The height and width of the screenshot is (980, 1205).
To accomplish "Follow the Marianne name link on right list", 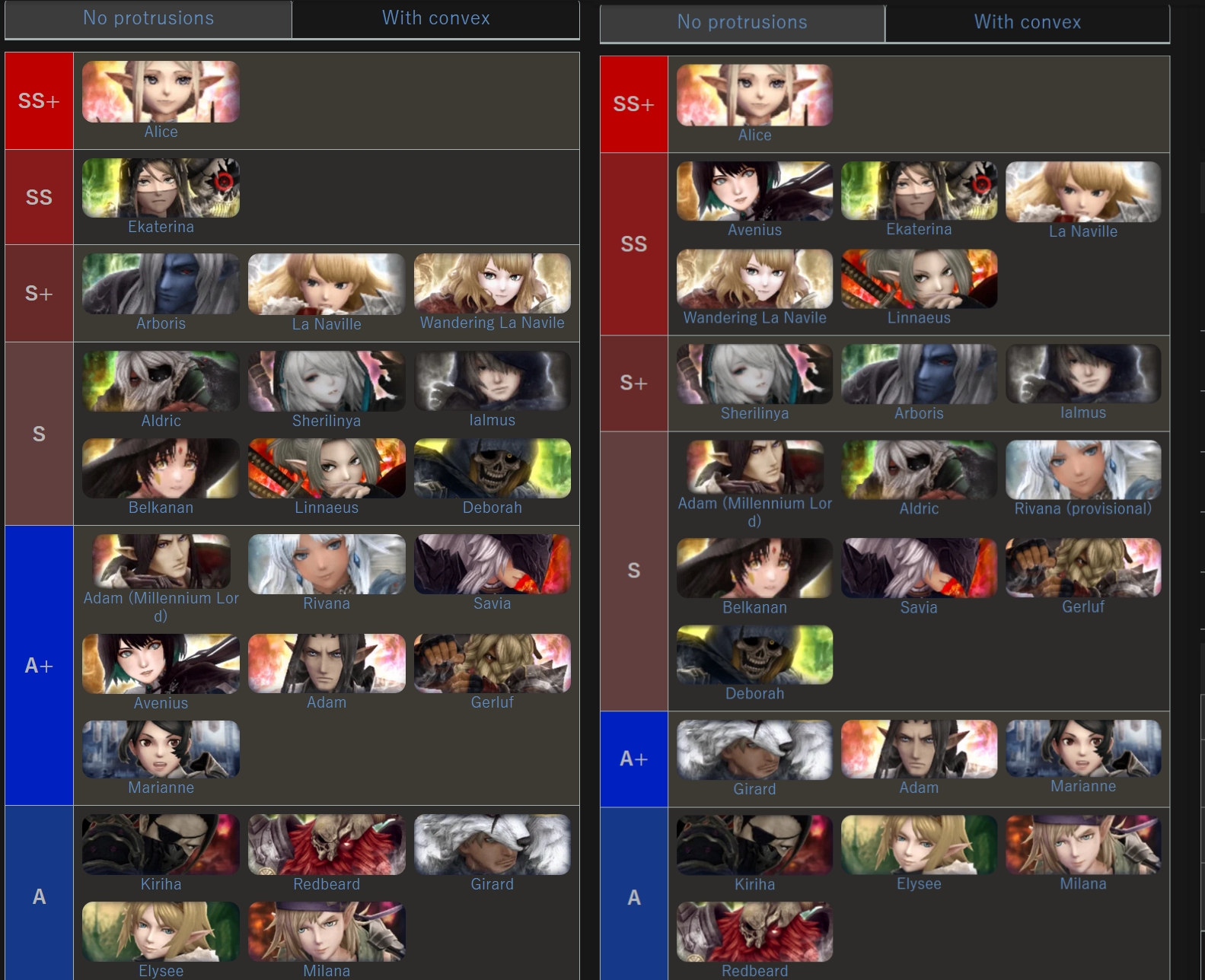I will point(1082,786).
